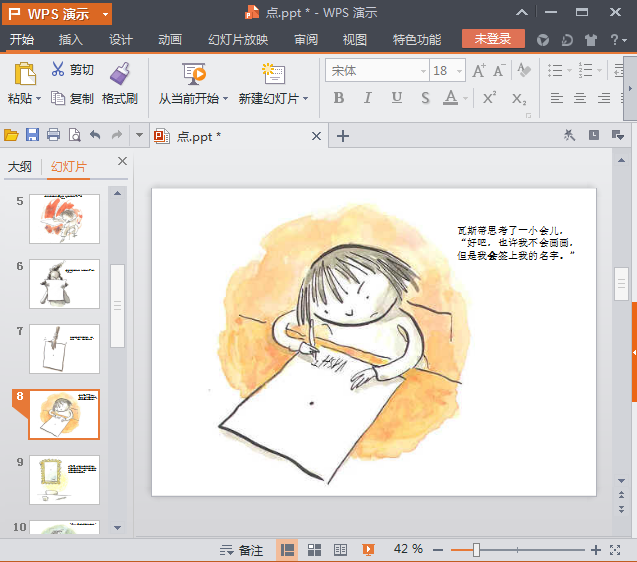Expand quick access toolbar customize arrow
Image resolution: width=637 pixels, height=562 pixels.
click(x=139, y=135)
